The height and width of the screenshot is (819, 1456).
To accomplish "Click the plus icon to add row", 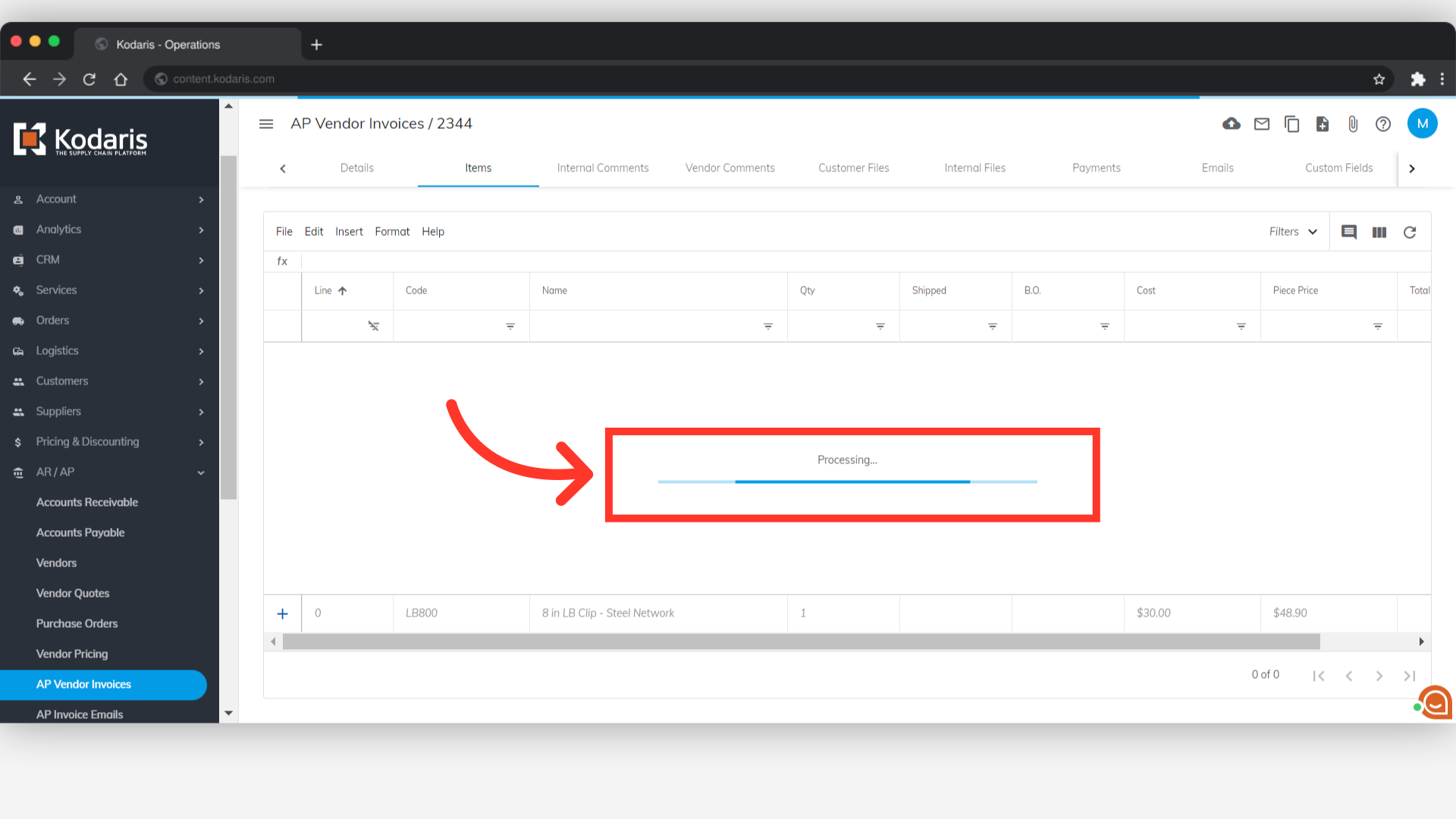I will click(x=282, y=613).
